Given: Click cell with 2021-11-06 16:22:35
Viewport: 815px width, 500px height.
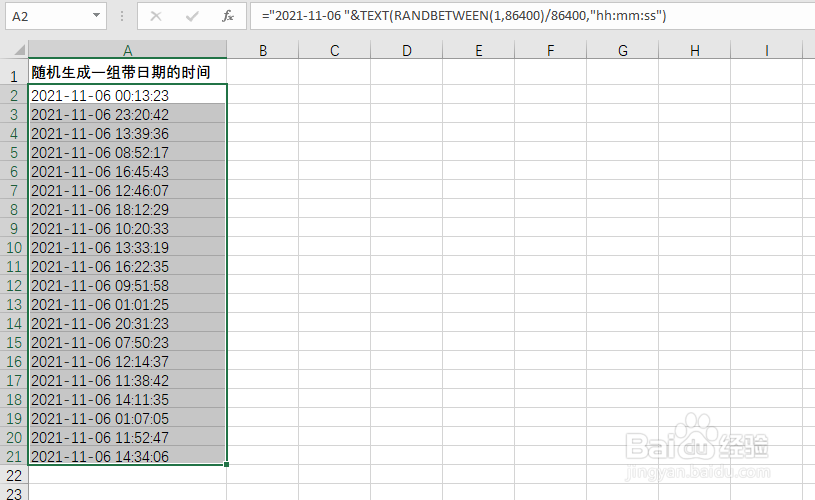Looking at the screenshot, I should [x=127, y=267].
